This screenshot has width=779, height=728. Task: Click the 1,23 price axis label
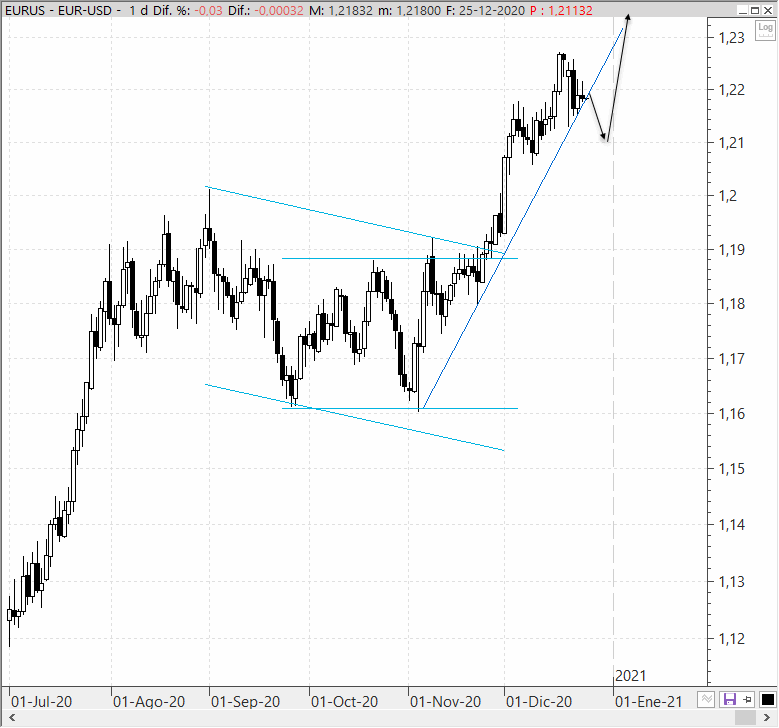pos(732,38)
